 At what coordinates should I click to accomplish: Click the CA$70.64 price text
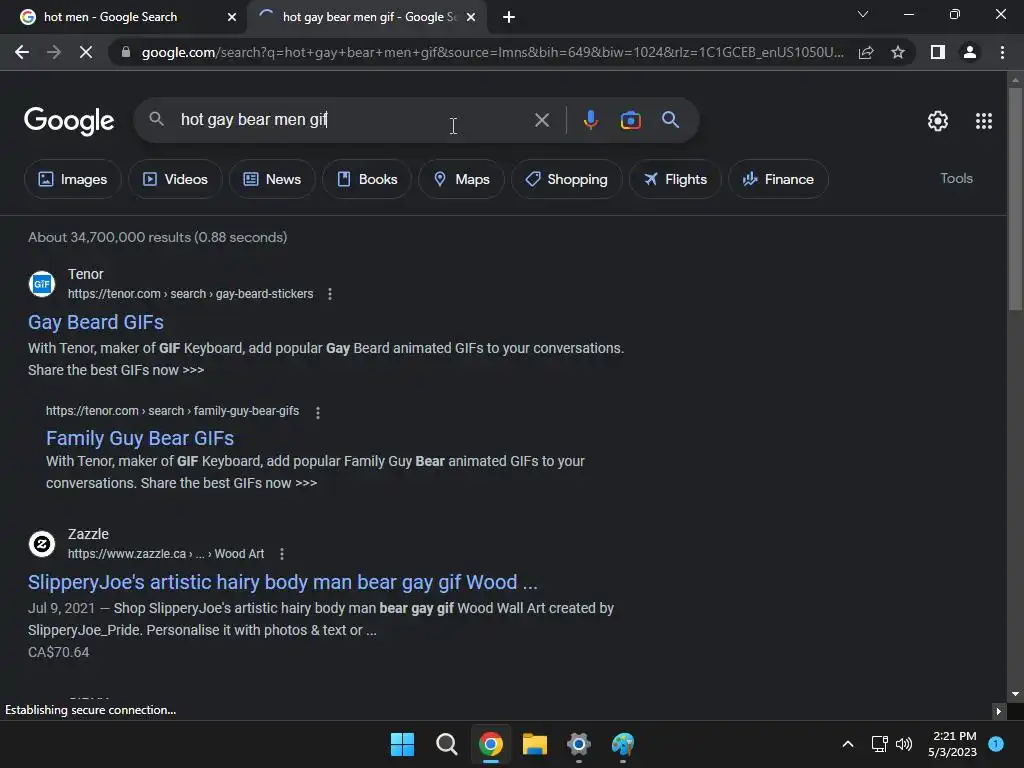pyautogui.click(x=59, y=652)
